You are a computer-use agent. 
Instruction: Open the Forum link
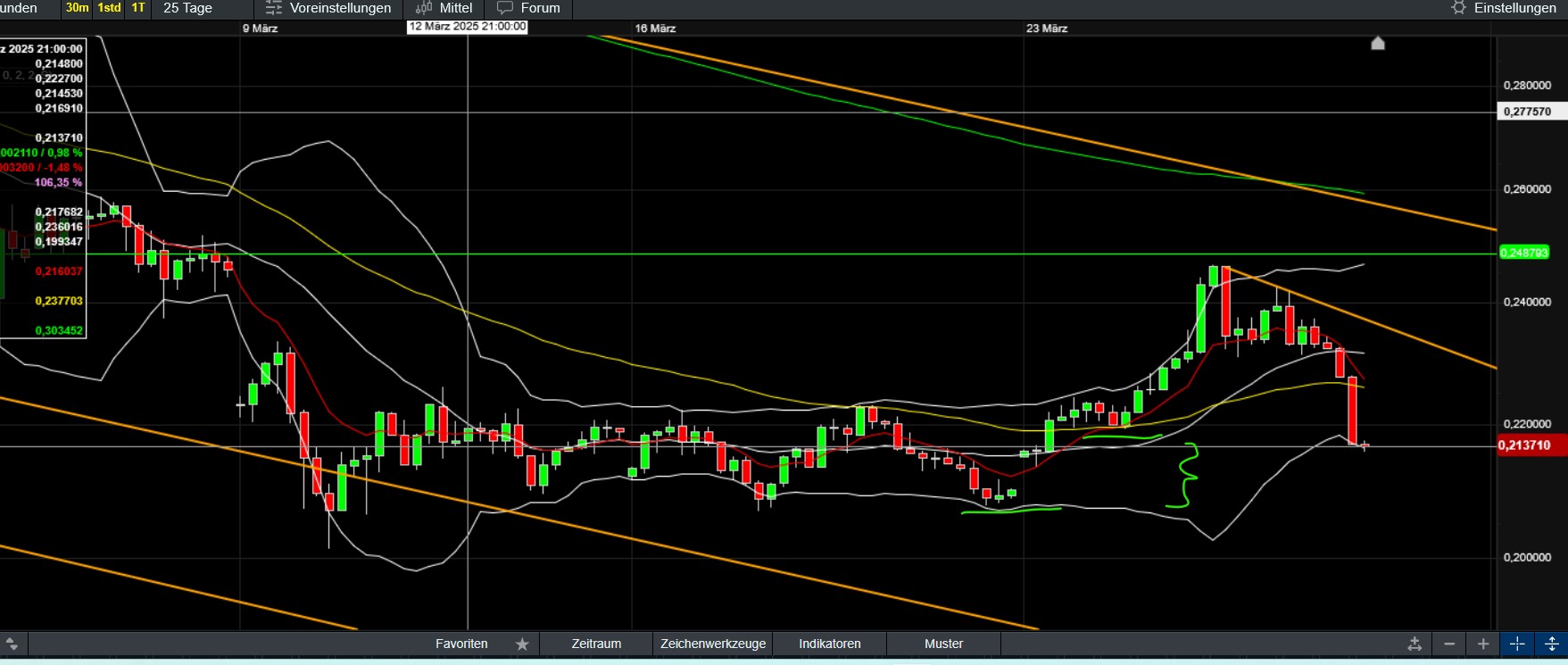(541, 8)
